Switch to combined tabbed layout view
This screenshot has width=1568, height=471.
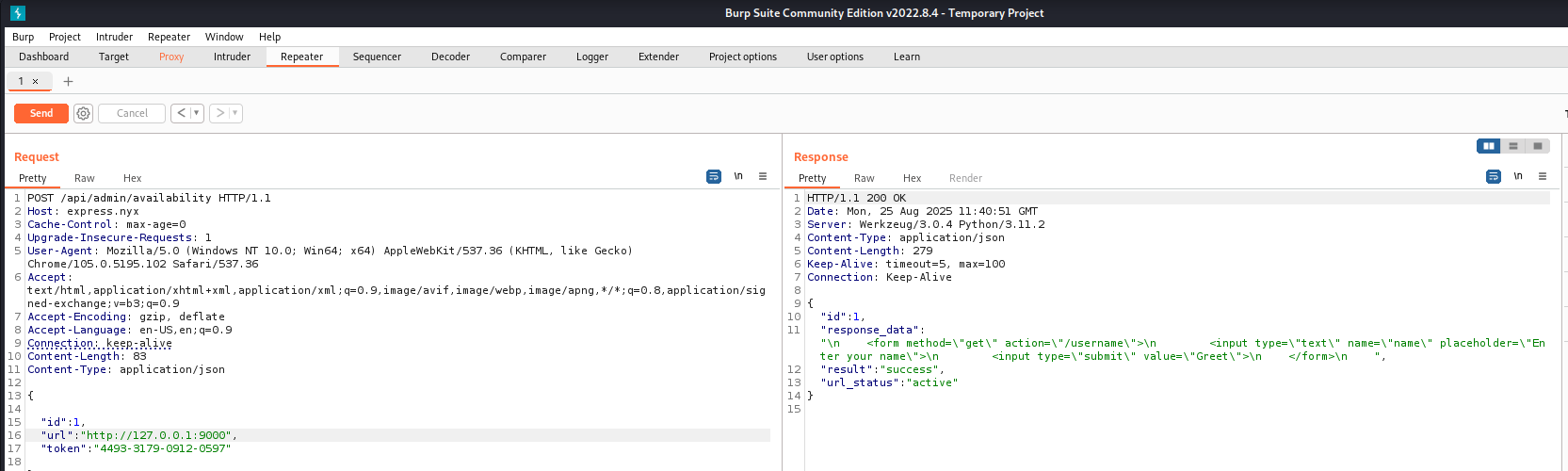coord(1538,146)
